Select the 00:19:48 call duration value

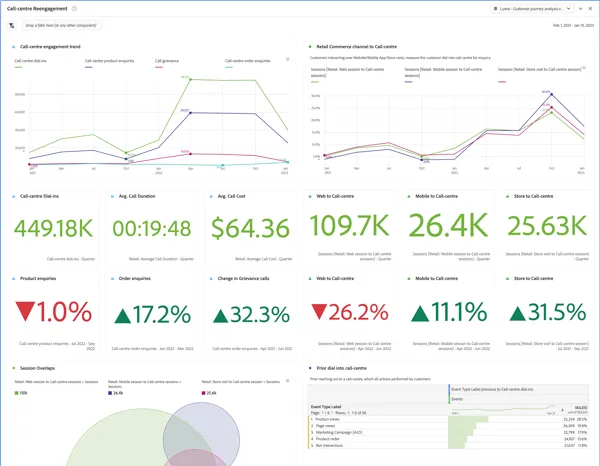[152, 228]
